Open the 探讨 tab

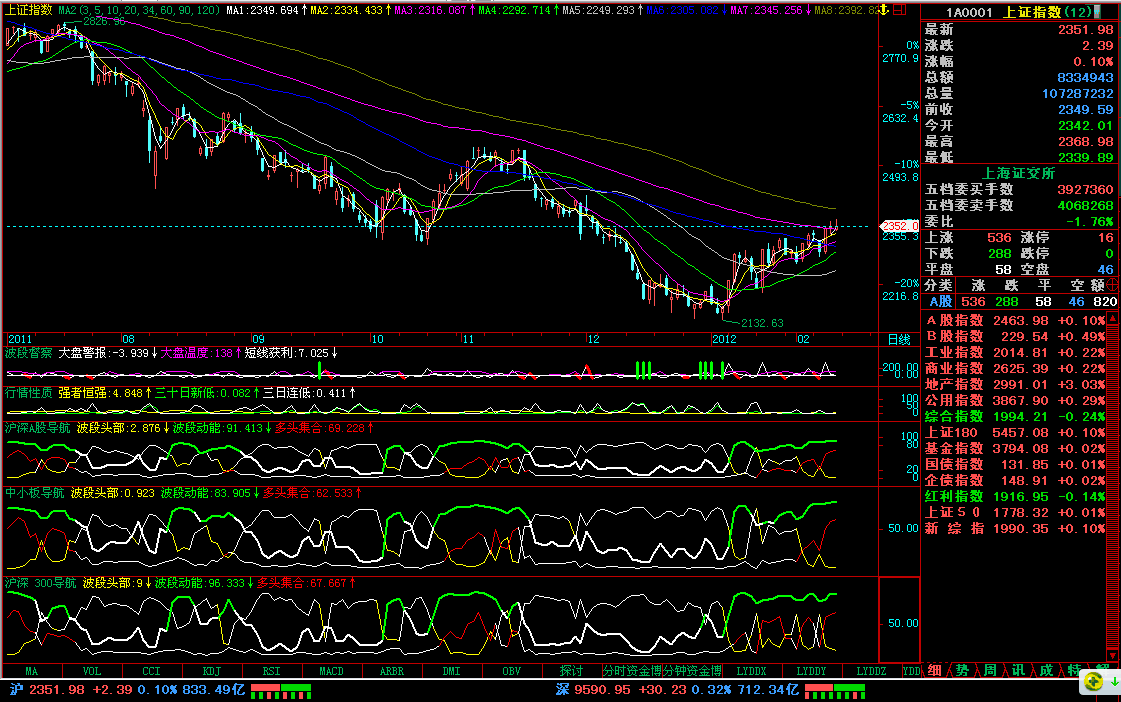(571, 671)
